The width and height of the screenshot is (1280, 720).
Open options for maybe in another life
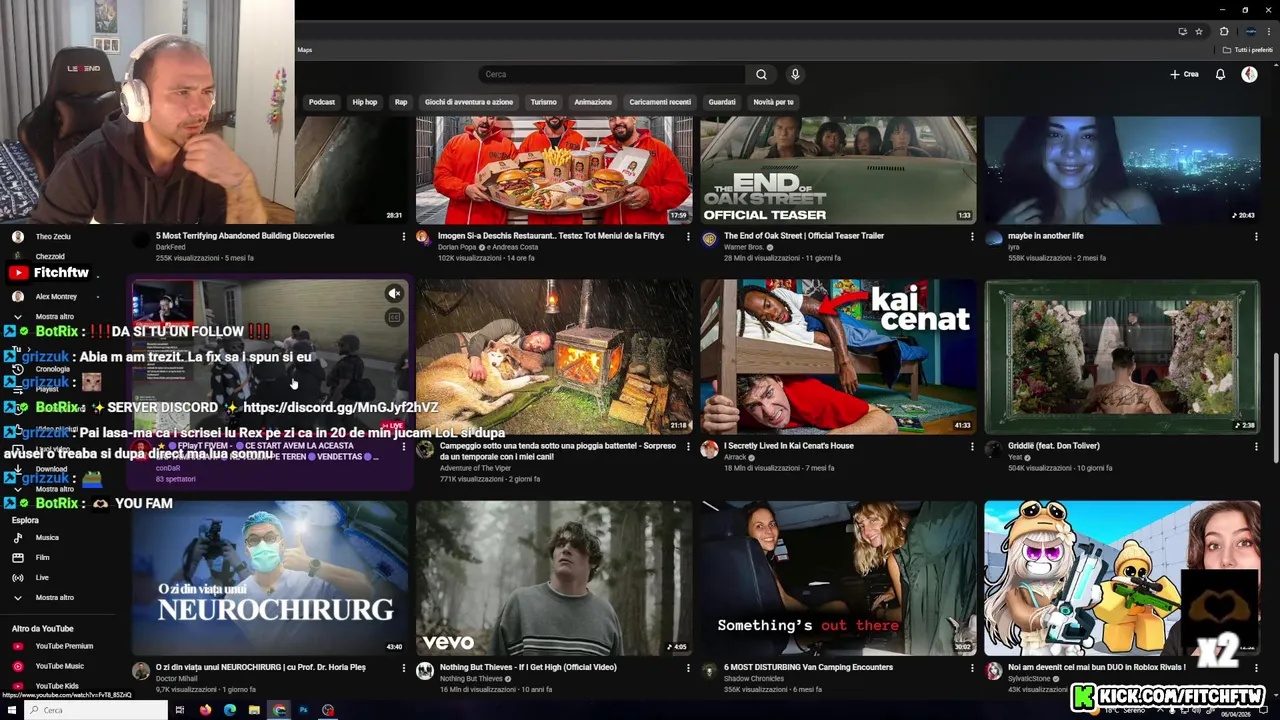(1256, 237)
